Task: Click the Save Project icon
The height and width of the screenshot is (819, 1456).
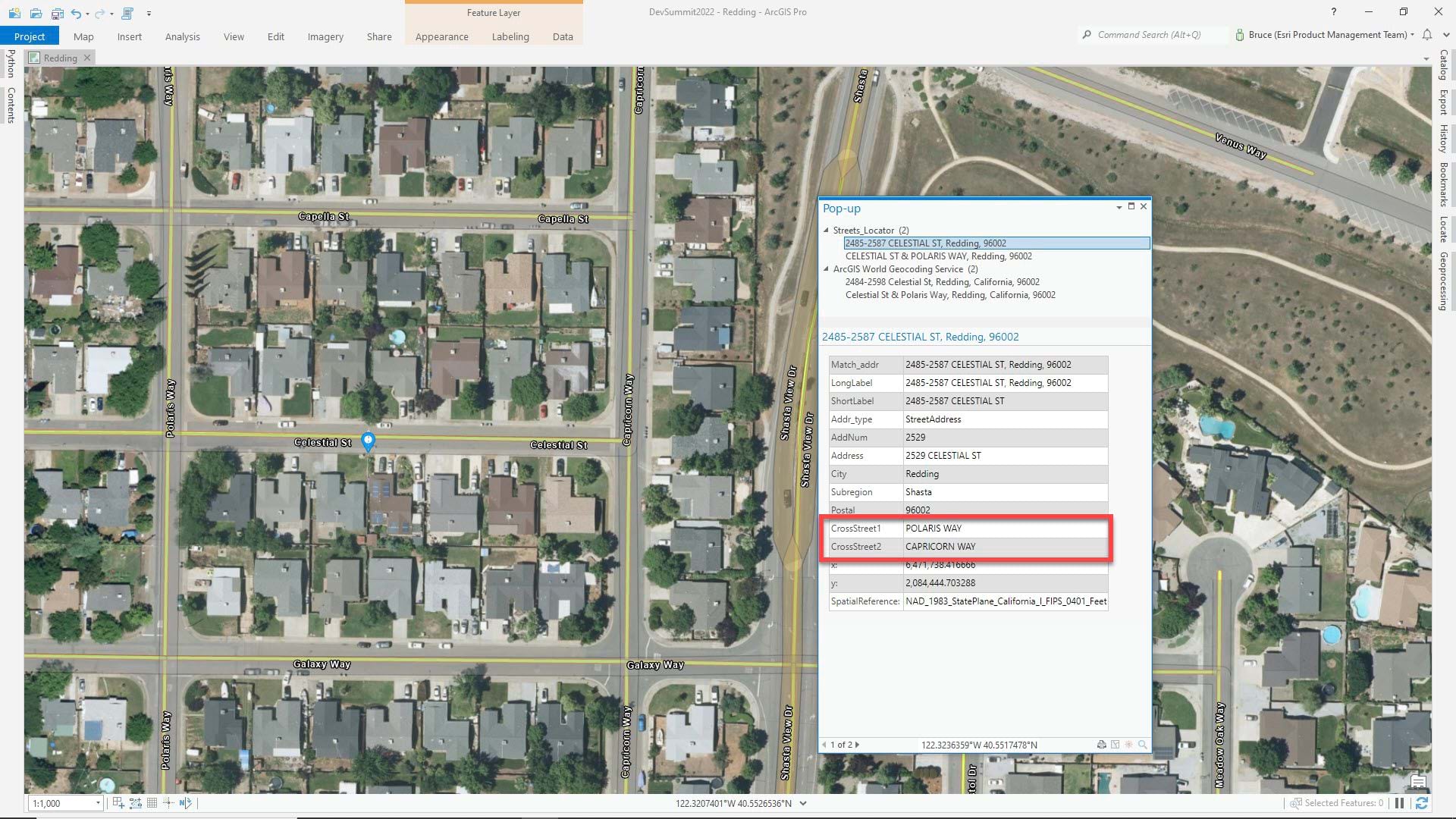Action: [56, 13]
